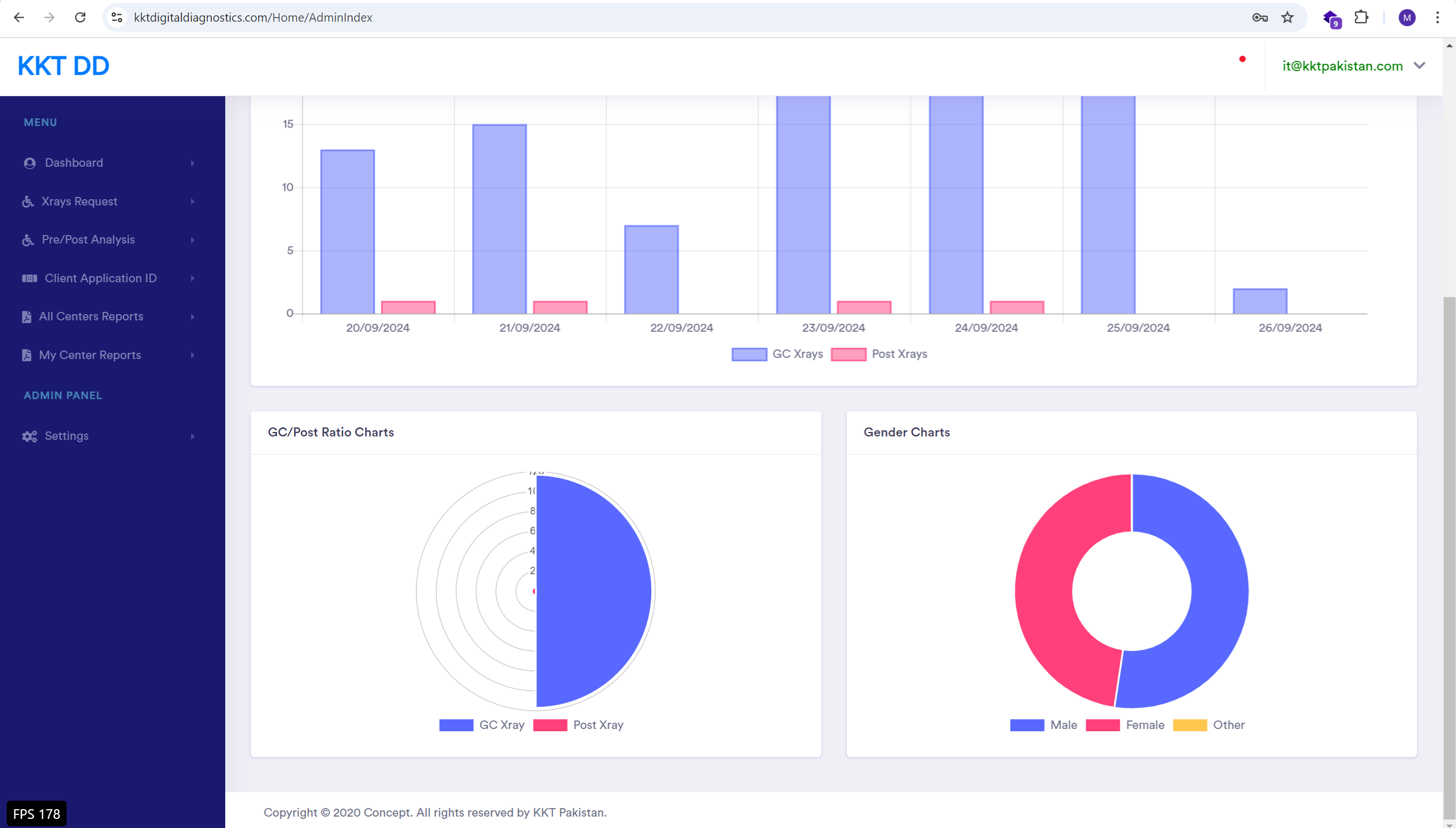Click the Post Xrays bar for 23/09/2024
The width and height of the screenshot is (1456, 828).
pos(864,308)
